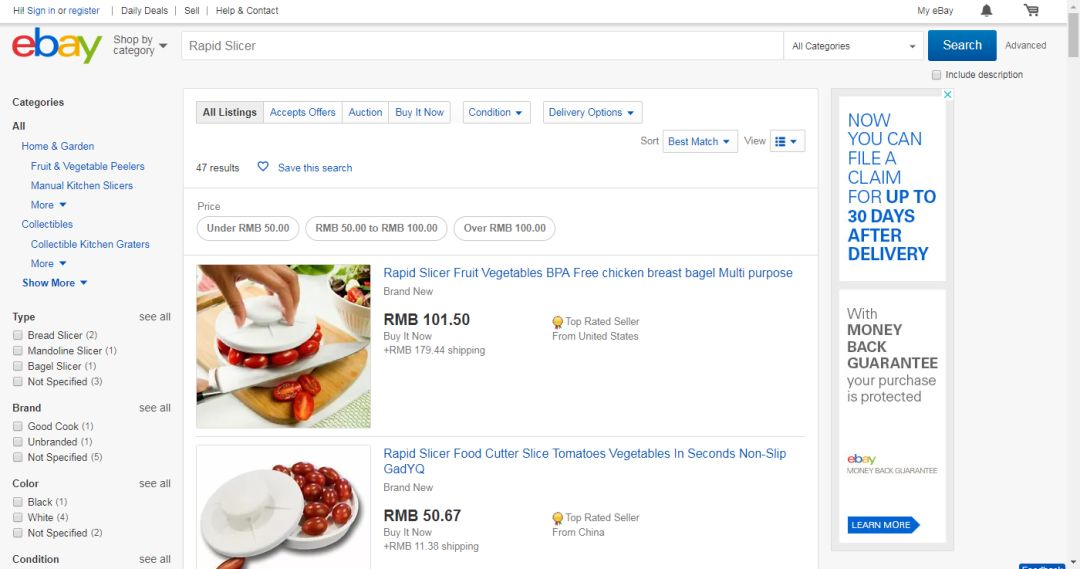This screenshot has width=1080, height=569.
Task: Click second listing's Top Rated Seller badge
Action: [x=557, y=518]
